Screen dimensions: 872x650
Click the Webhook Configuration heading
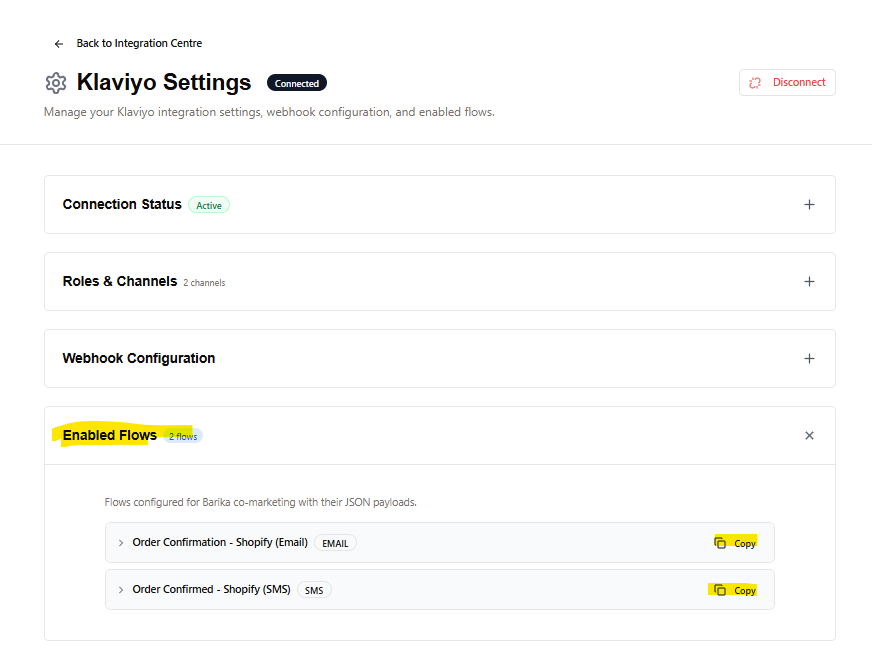click(138, 358)
